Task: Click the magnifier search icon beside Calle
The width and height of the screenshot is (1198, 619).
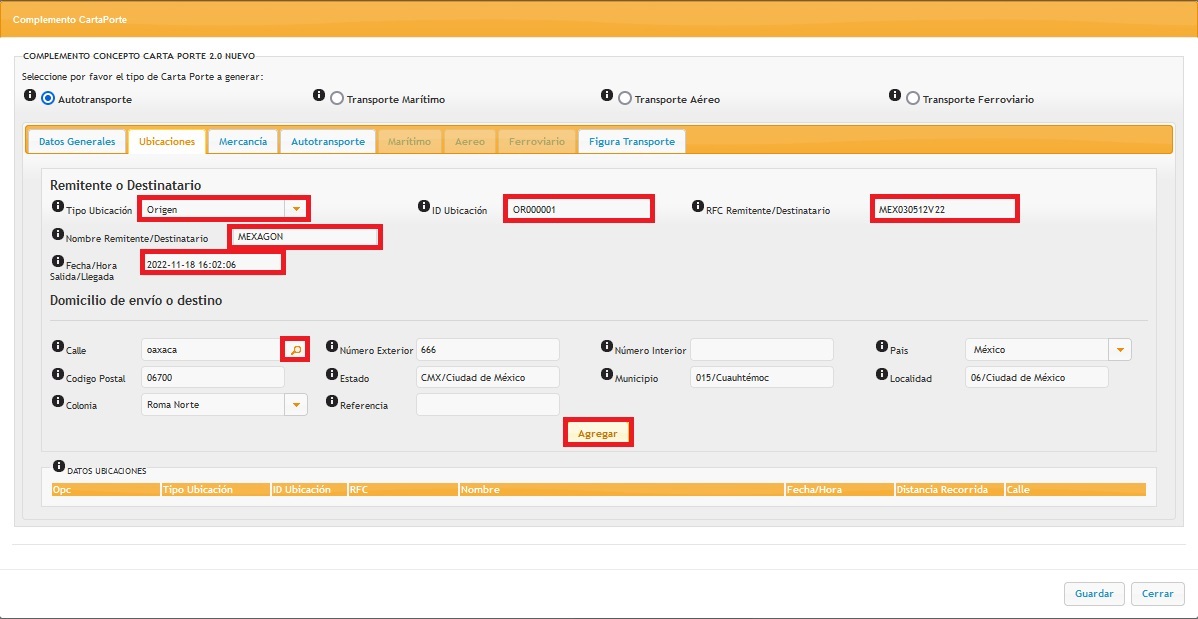Action: [295, 350]
